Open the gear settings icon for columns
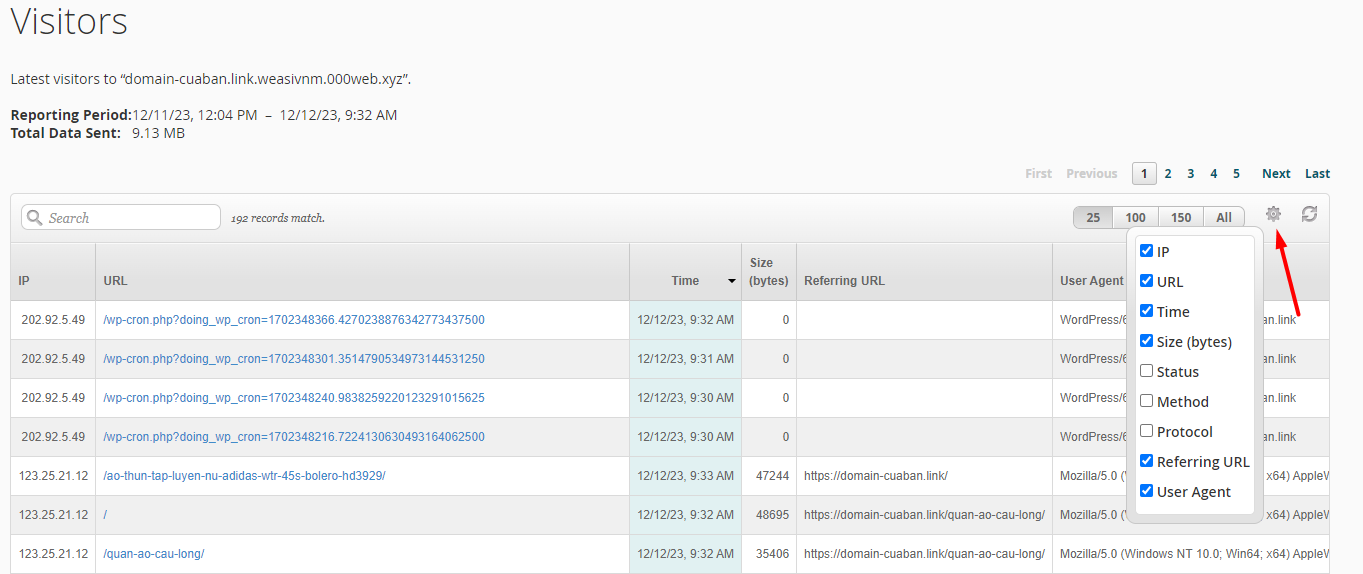Image resolution: width=1363 pixels, height=574 pixels. click(1273, 213)
